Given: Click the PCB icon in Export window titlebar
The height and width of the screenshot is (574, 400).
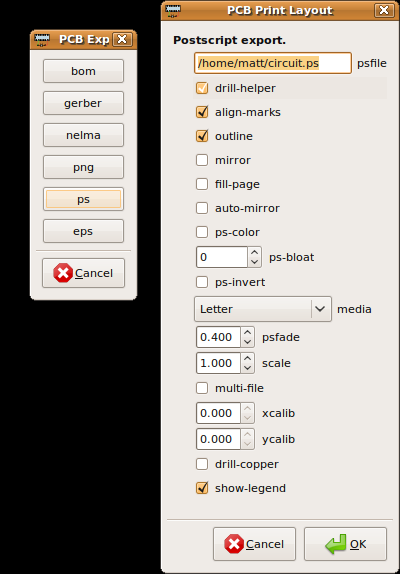Looking at the screenshot, I should tap(42, 40).
